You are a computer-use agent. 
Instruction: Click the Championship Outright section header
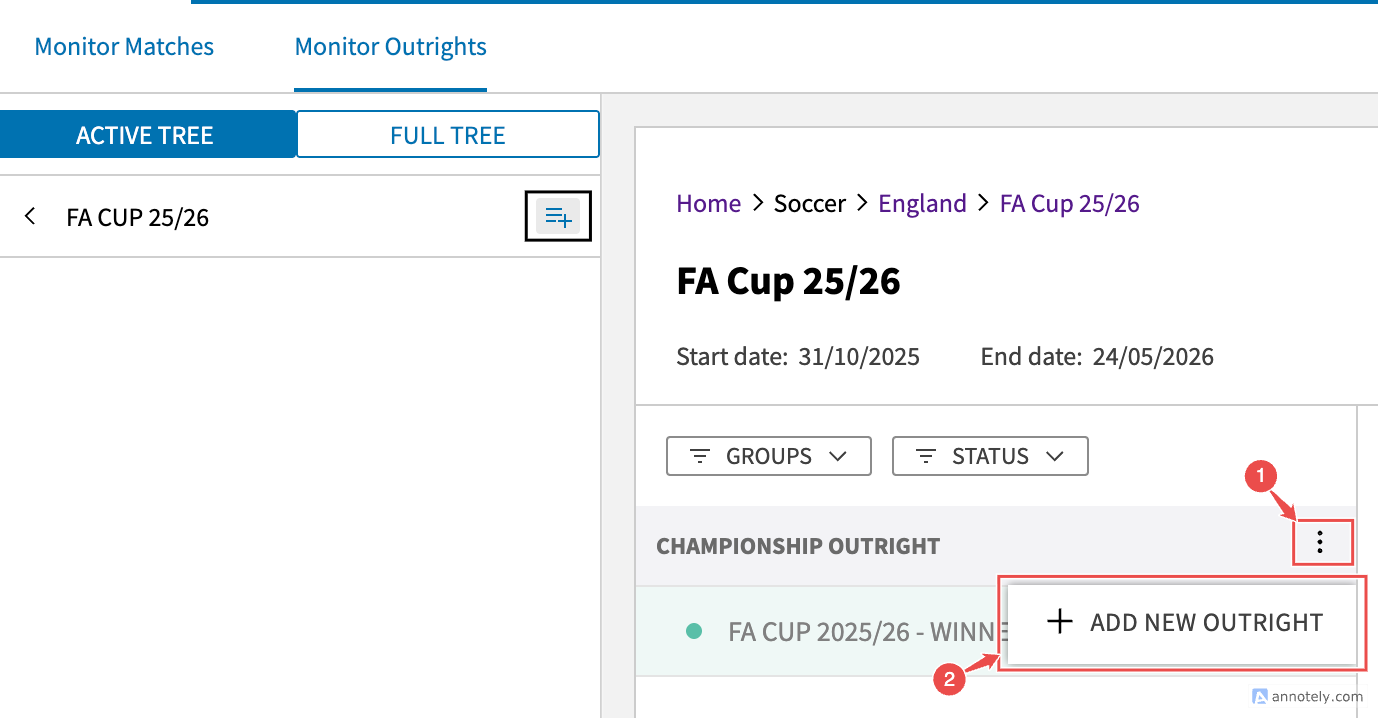click(798, 546)
